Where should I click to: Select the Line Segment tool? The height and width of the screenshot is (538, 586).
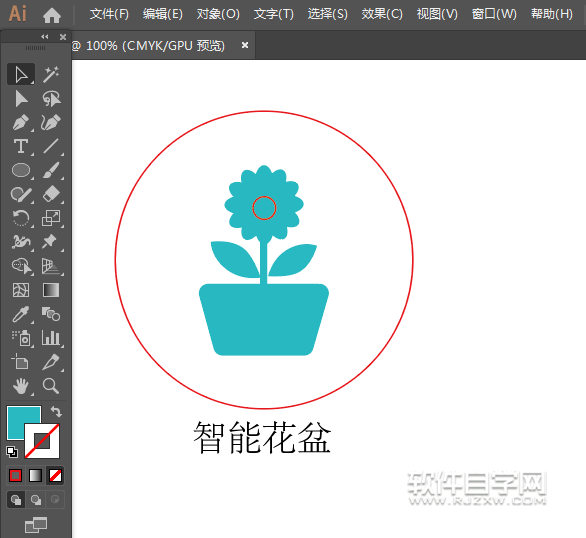51,146
